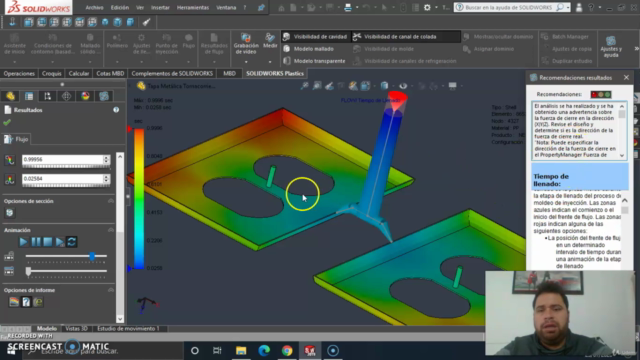The height and width of the screenshot is (360, 640).
Task: Step the minimum value spinner
Action: coord(107,179)
